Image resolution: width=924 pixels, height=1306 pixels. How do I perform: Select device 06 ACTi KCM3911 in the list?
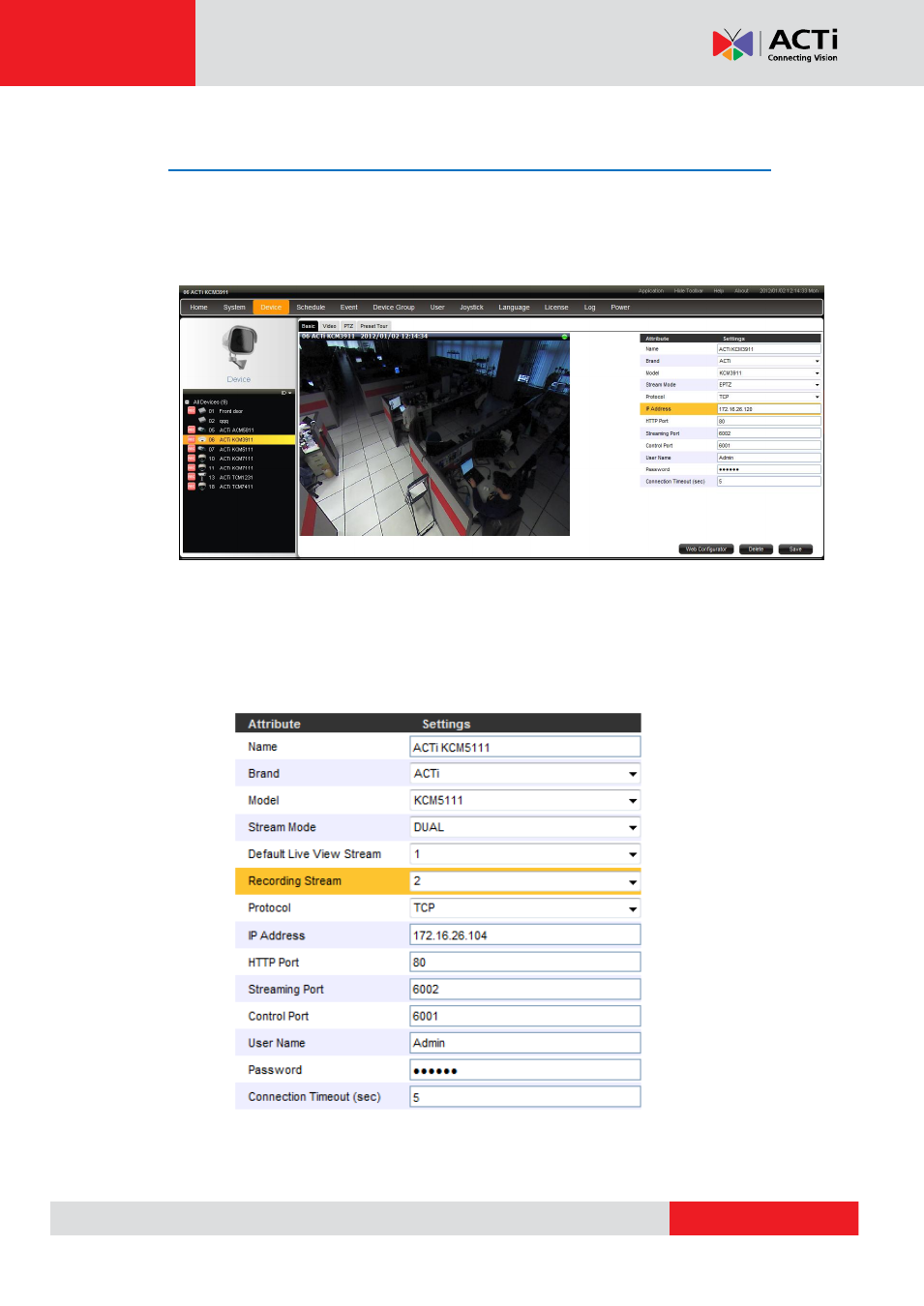239,439
